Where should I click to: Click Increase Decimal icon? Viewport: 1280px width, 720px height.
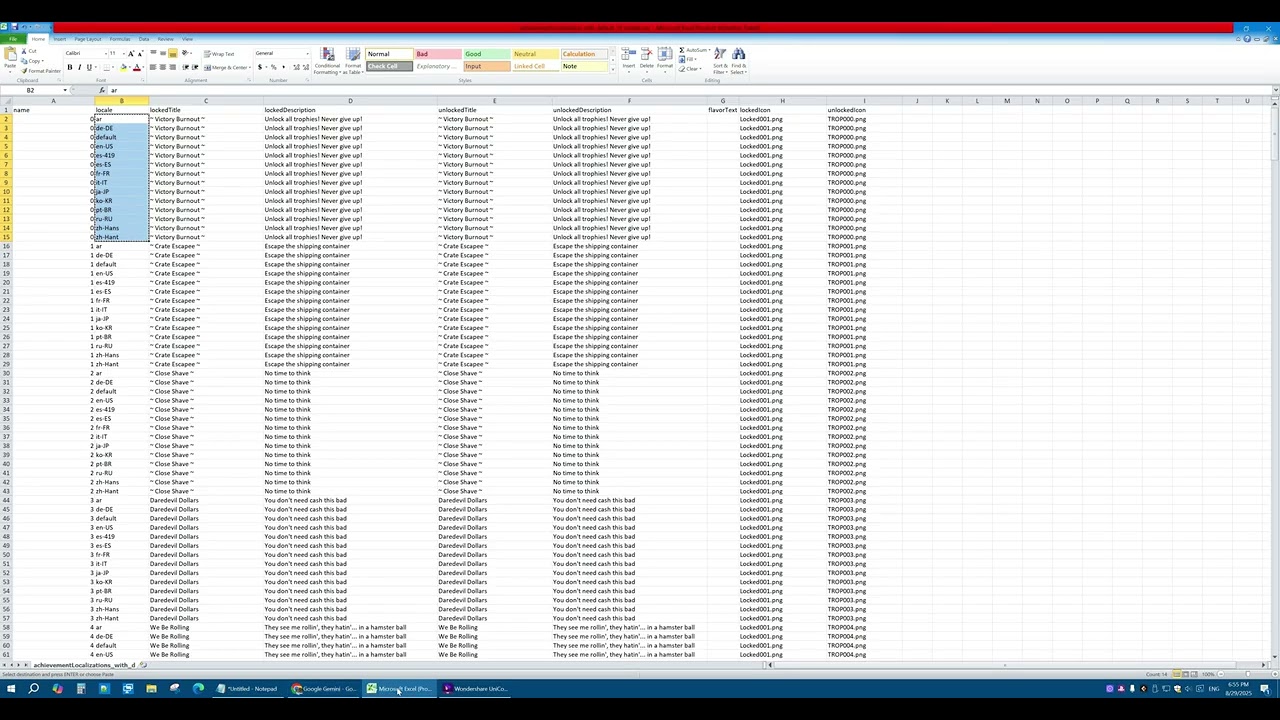click(296, 67)
